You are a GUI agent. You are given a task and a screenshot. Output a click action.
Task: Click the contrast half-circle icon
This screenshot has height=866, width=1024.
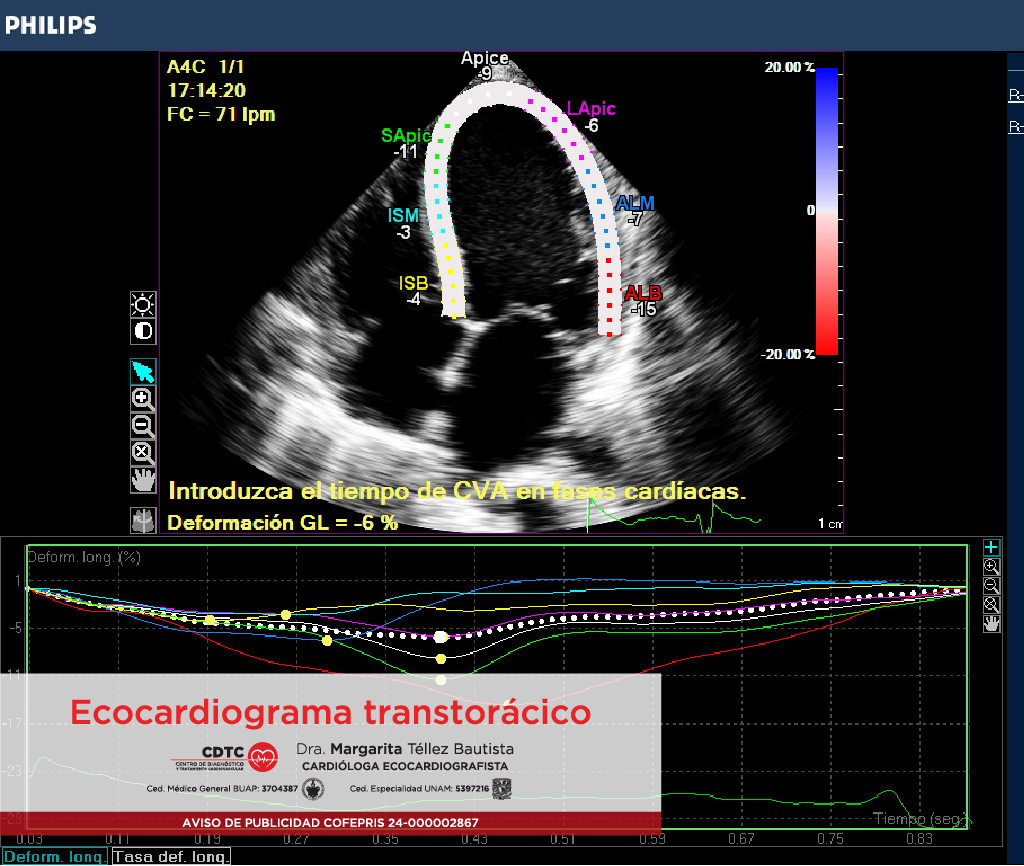pyautogui.click(x=144, y=331)
